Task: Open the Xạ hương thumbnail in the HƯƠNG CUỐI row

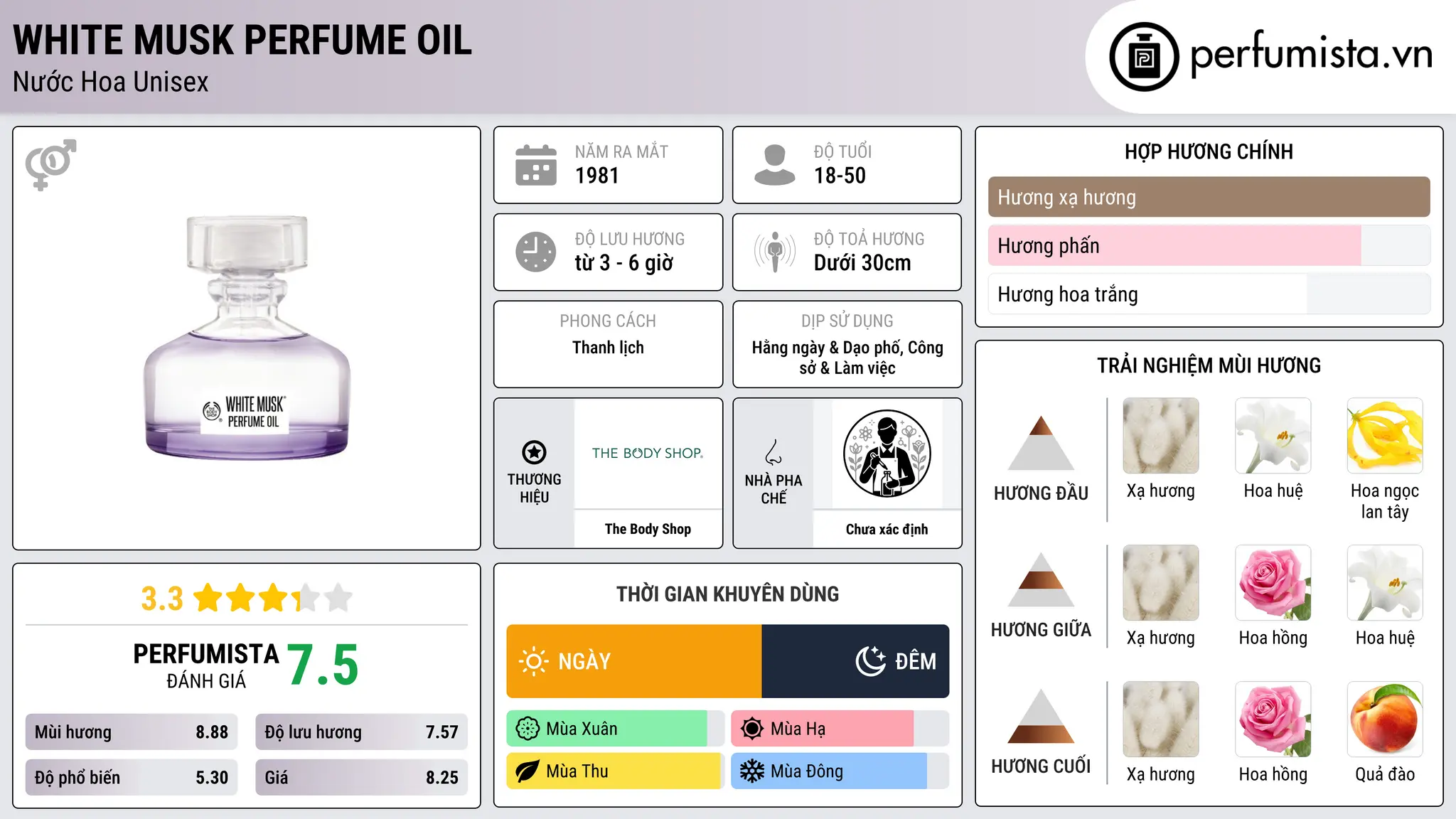Action: [x=1161, y=719]
